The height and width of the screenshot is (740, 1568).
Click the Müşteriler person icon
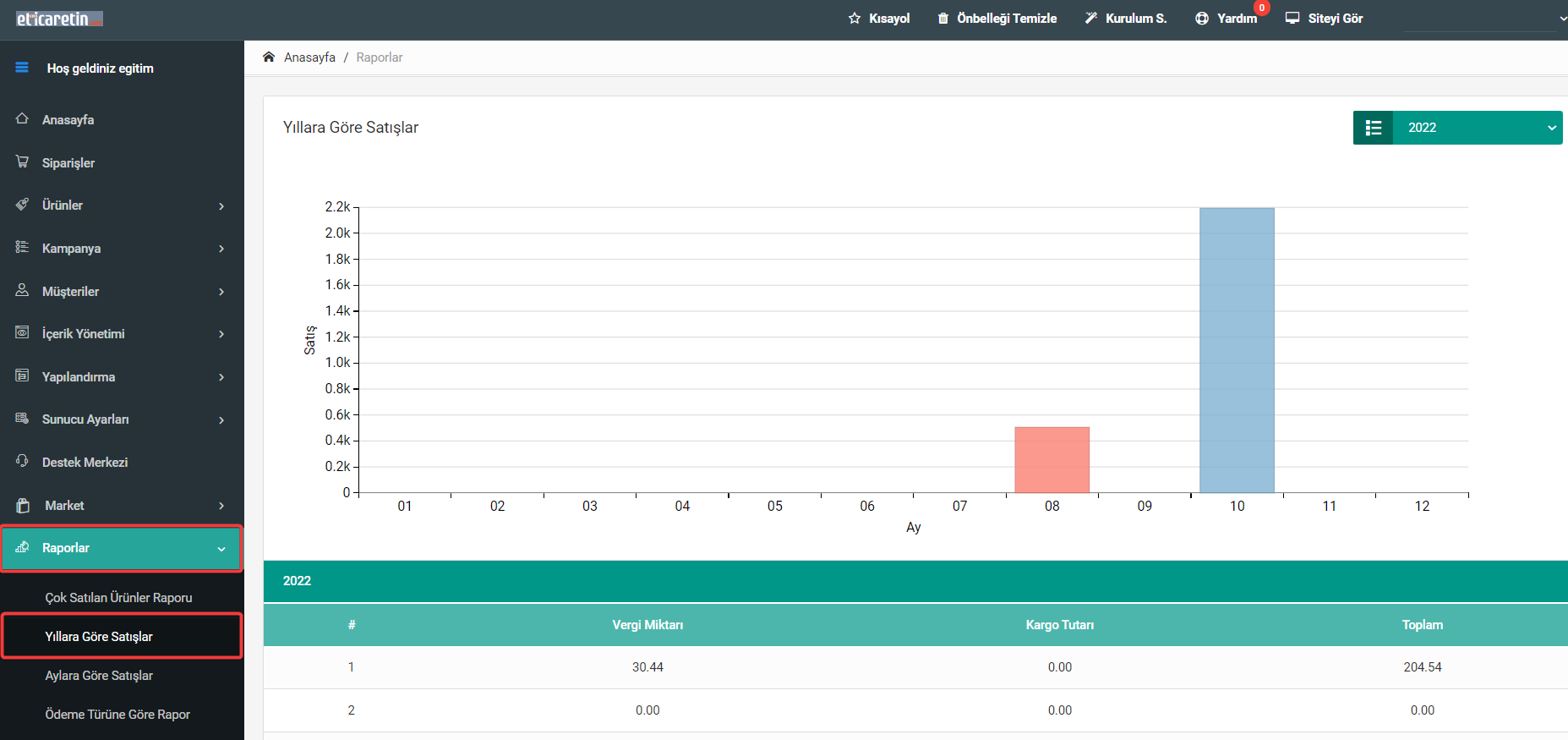tap(22, 290)
